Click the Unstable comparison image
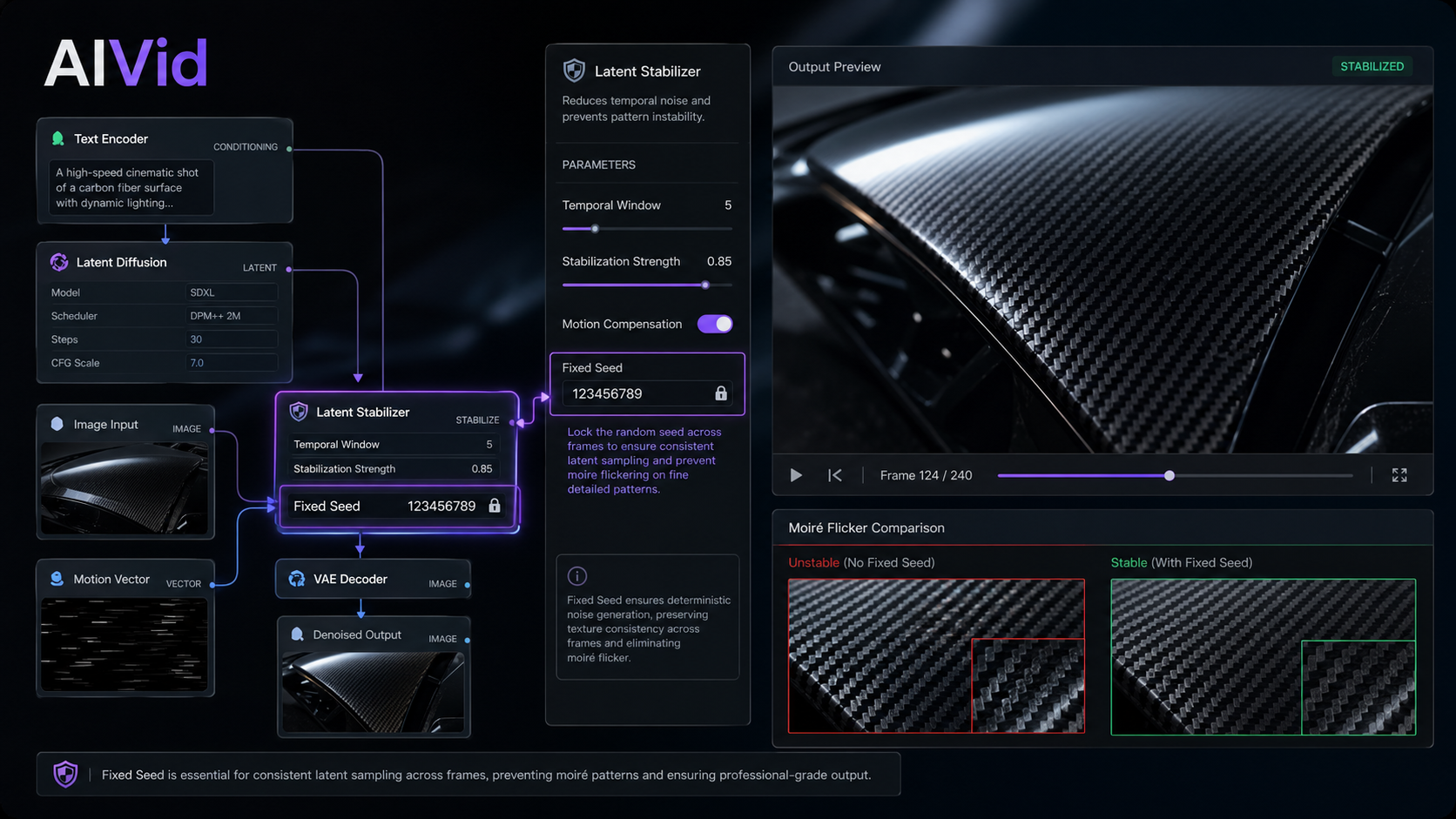Image resolution: width=1456 pixels, height=819 pixels. point(936,656)
